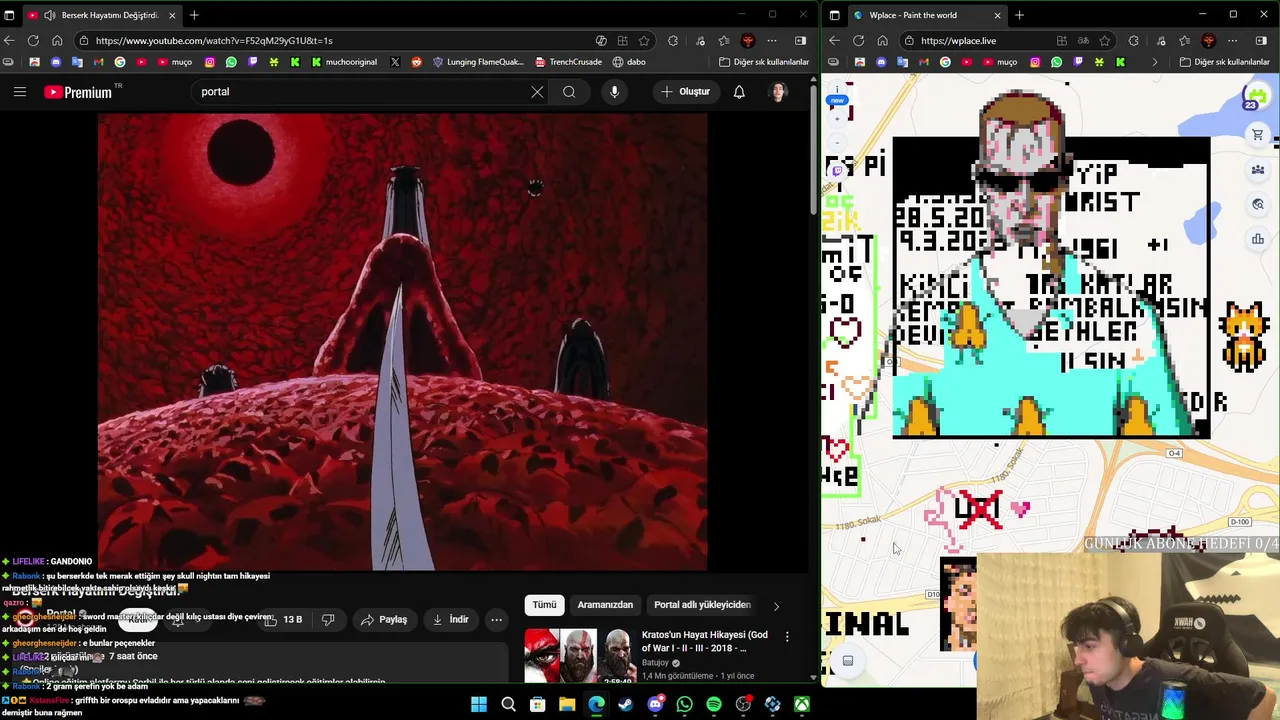
Task: Click Wplace address bar wplace.live
Action: pyautogui.click(x=958, y=41)
